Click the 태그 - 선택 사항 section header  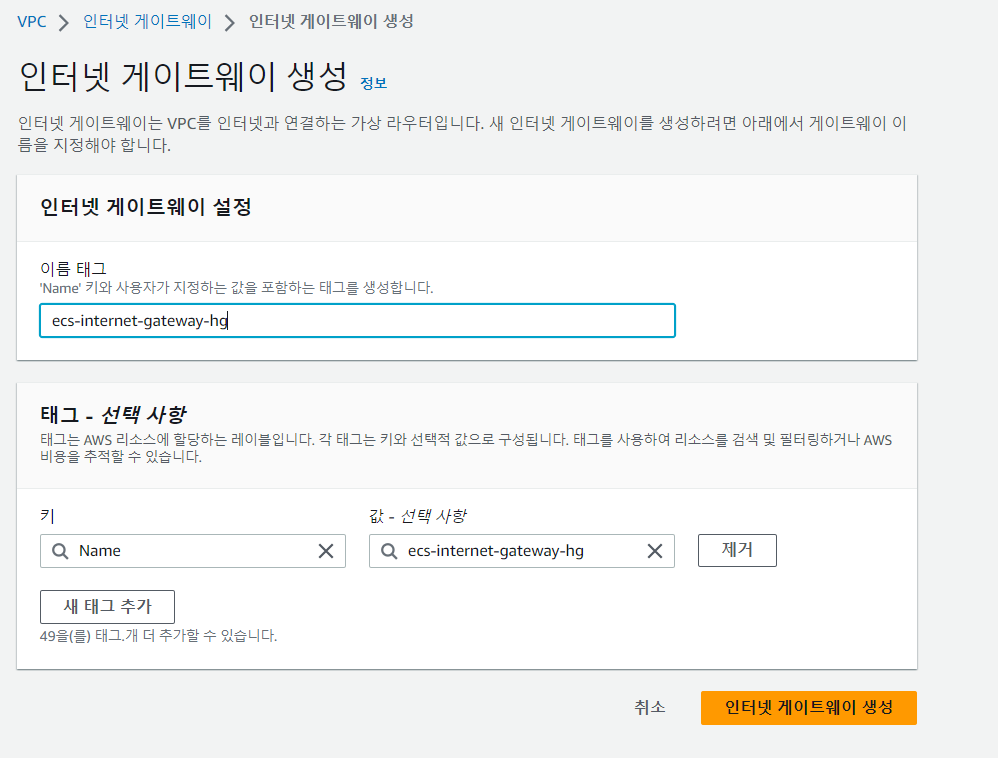click(113, 416)
